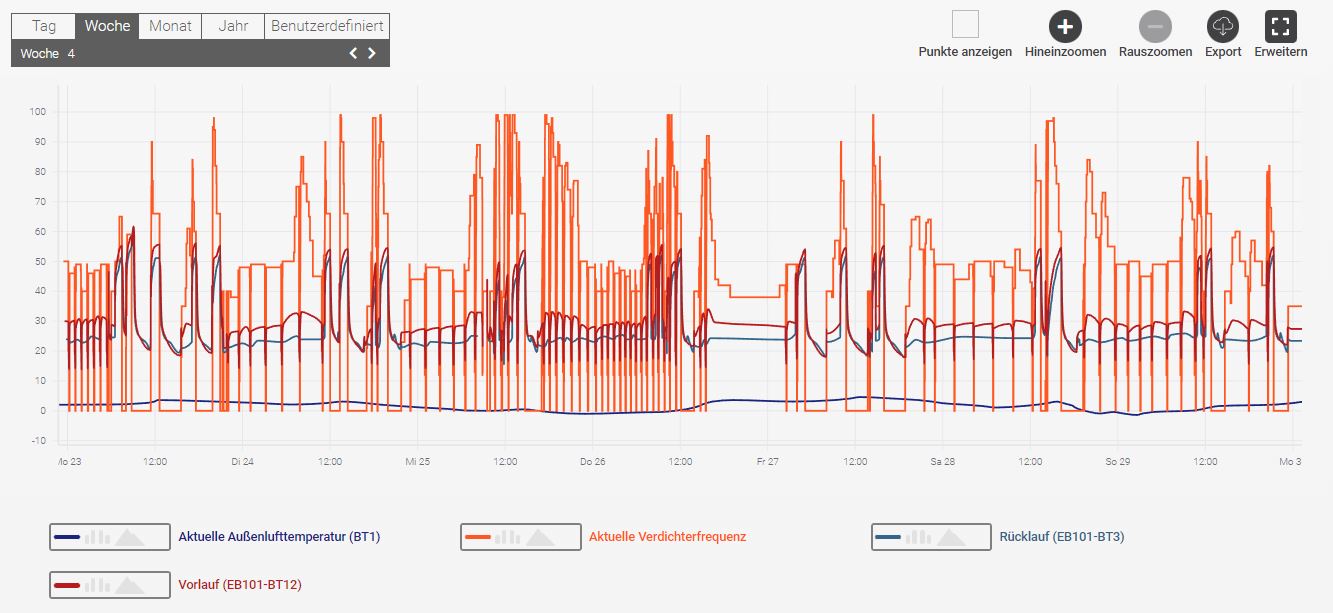Viewport: 1333px width, 613px height.
Task: Click the Export cloud download icon
Action: click(1223, 26)
